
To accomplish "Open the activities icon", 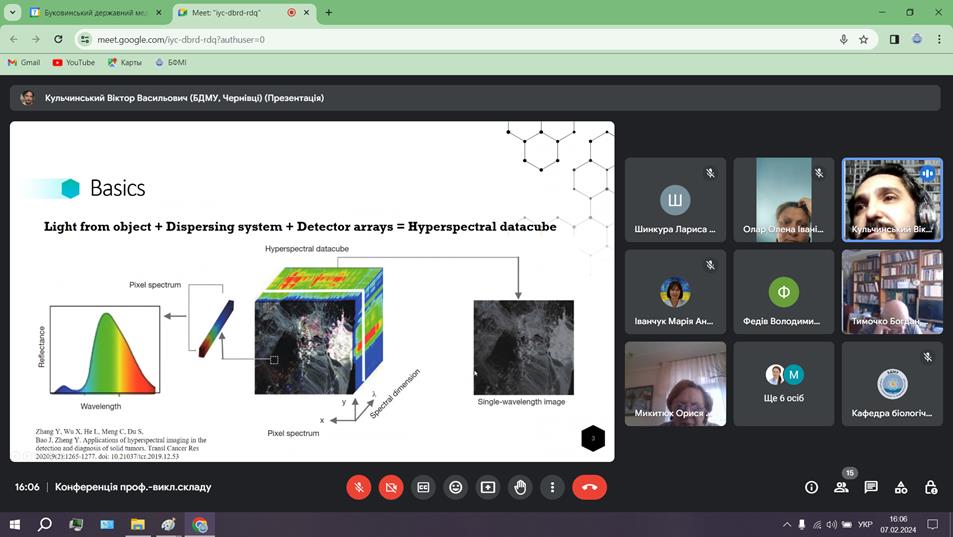I will pyautogui.click(x=901, y=487).
